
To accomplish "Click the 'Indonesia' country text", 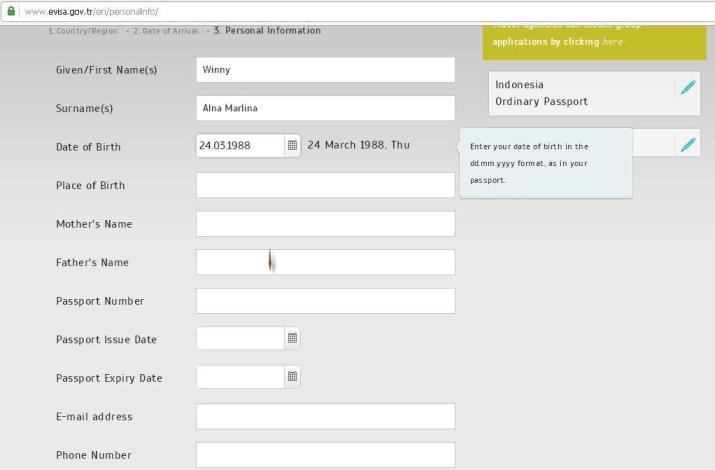I will pyautogui.click(x=519, y=85).
